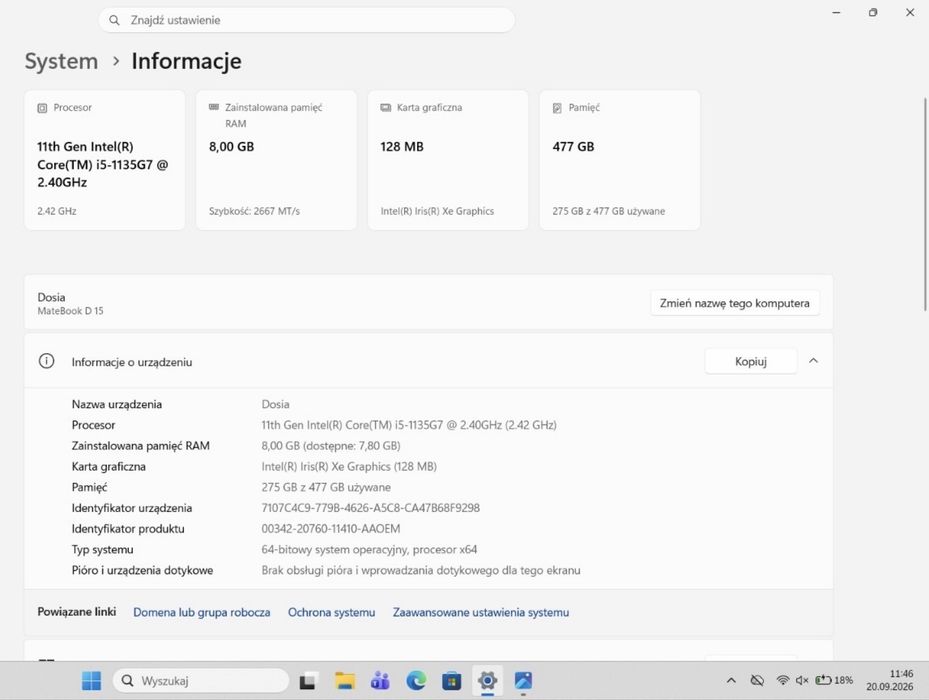Click the Settings gear taskbar icon
This screenshot has height=700, width=929.
tap(487, 680)
